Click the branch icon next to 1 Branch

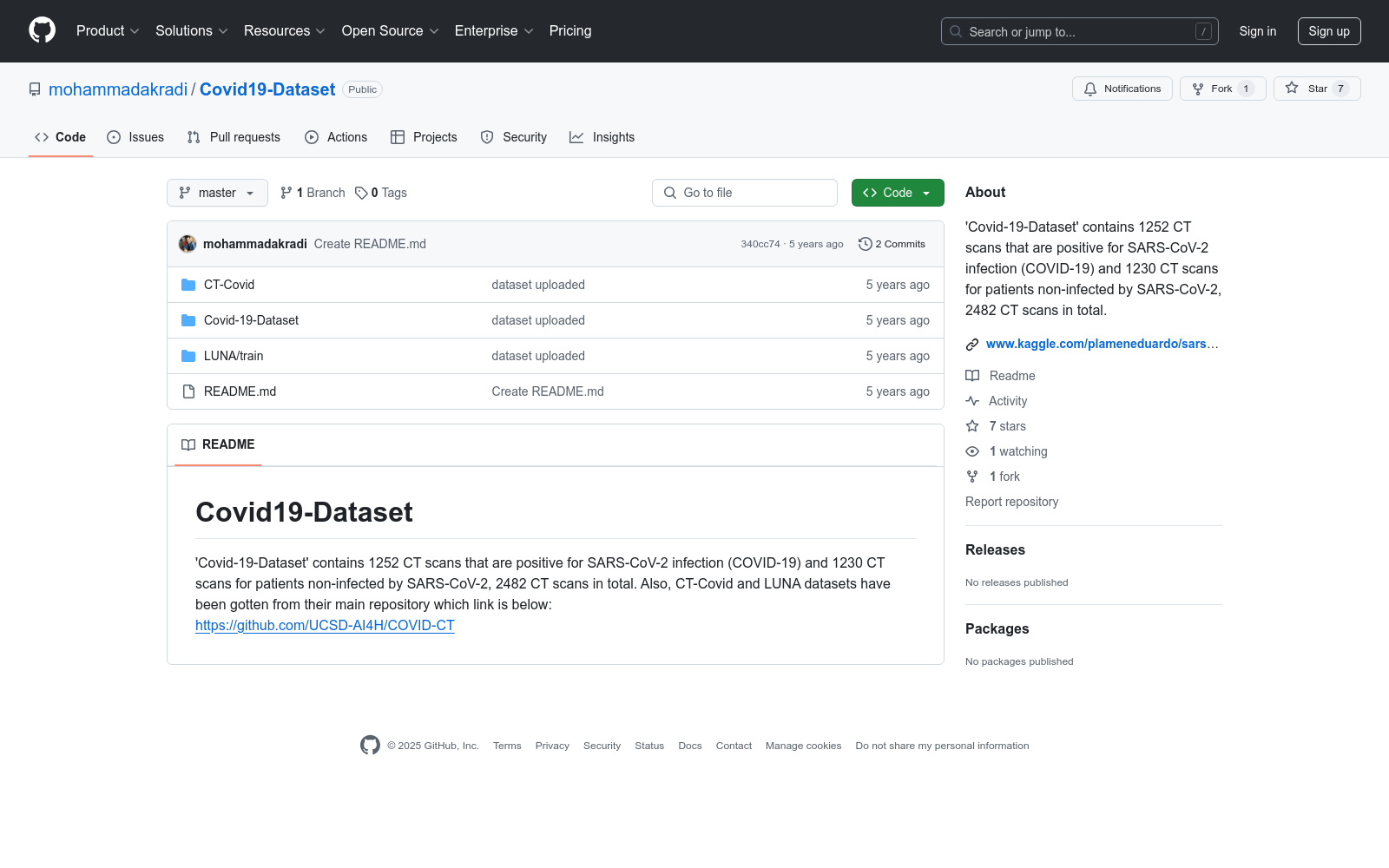[x=286, y=193]
